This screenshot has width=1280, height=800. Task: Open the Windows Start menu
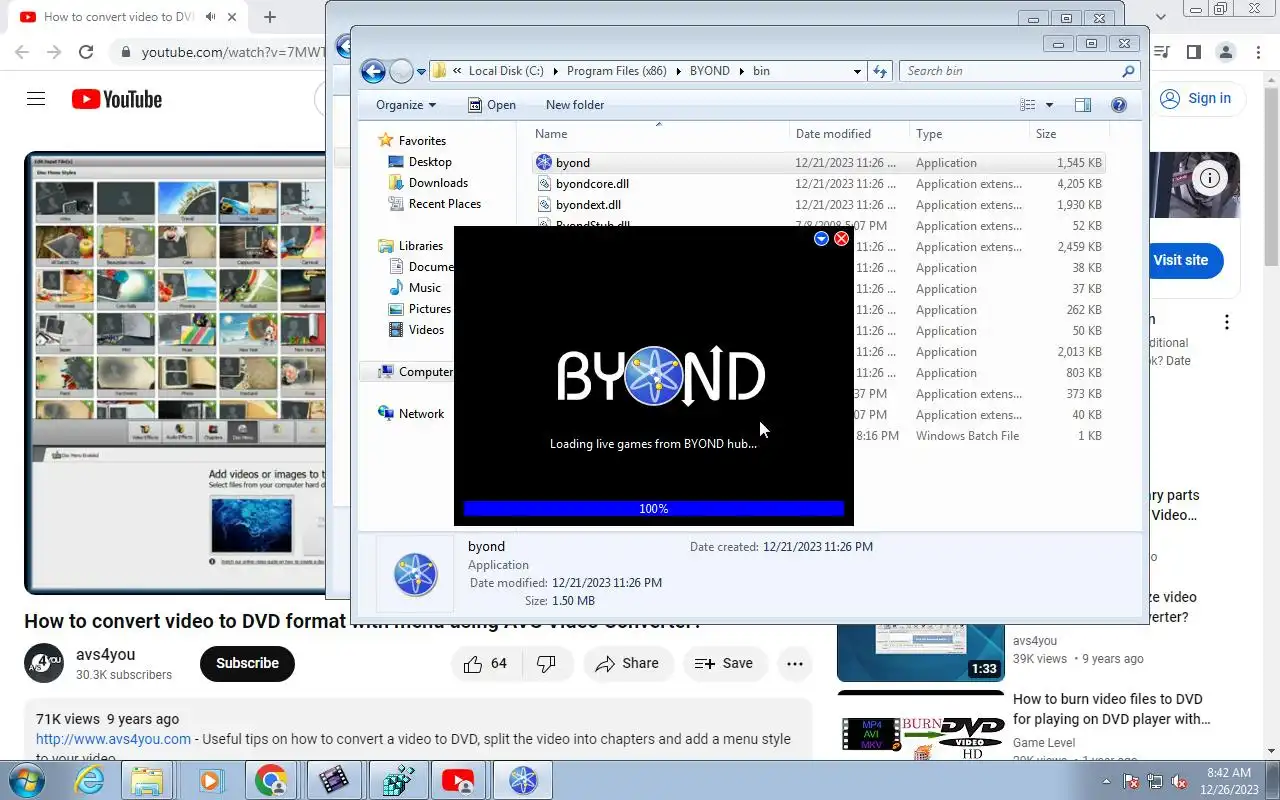click(28, 780)
